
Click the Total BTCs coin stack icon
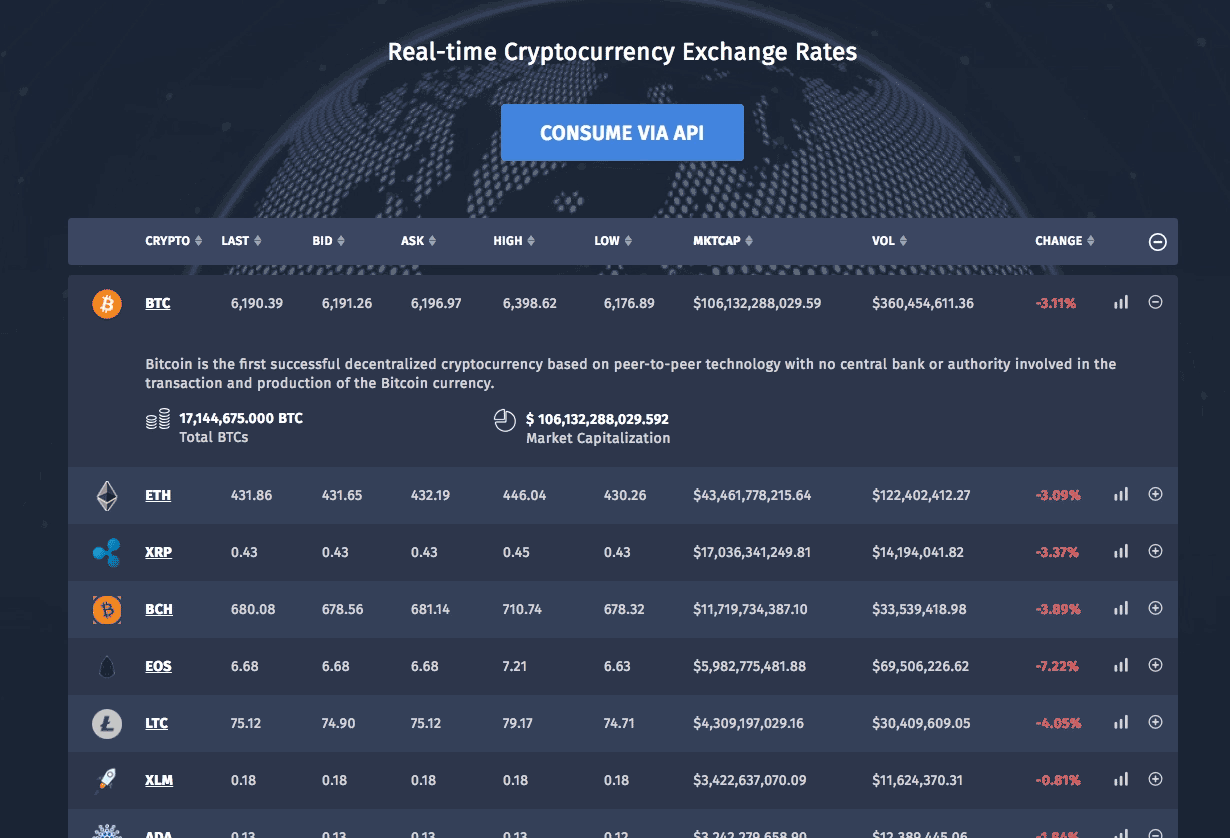(158, 420)
